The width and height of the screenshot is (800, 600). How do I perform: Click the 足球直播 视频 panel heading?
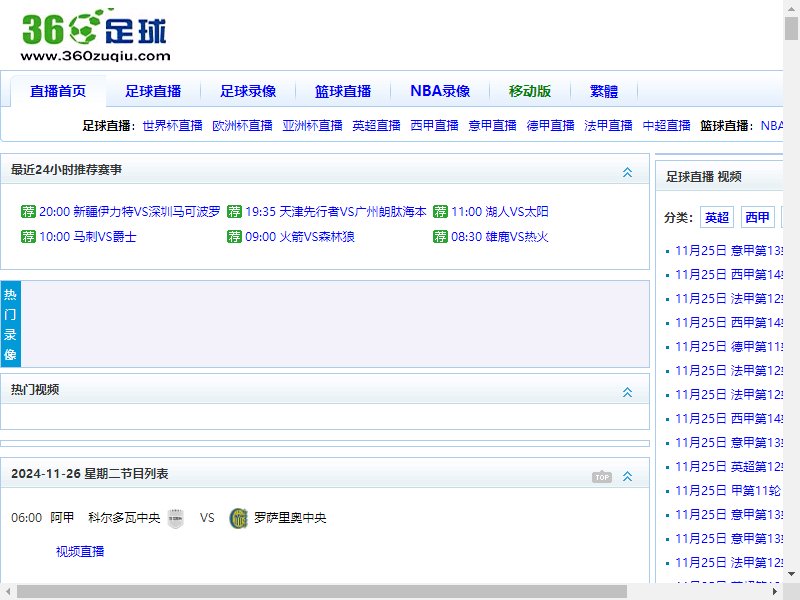pyautogui.click(x=704, y=177)
